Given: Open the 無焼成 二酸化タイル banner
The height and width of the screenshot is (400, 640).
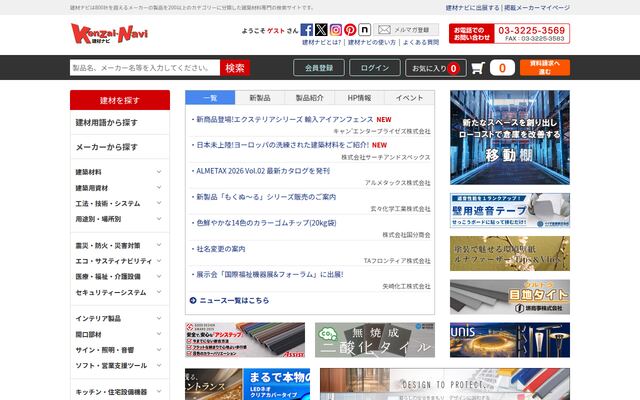Looking at the screenshot, I should tap(375, 340).
